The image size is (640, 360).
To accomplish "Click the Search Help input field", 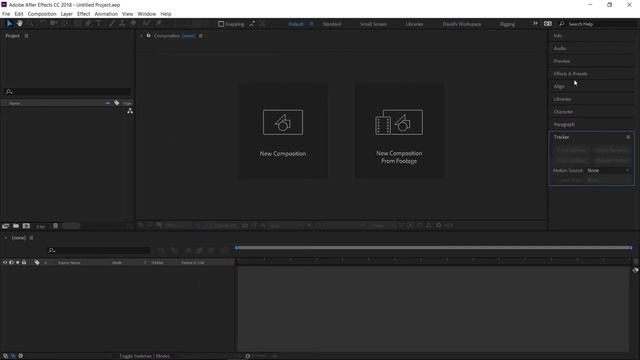I will click(602, 24).
